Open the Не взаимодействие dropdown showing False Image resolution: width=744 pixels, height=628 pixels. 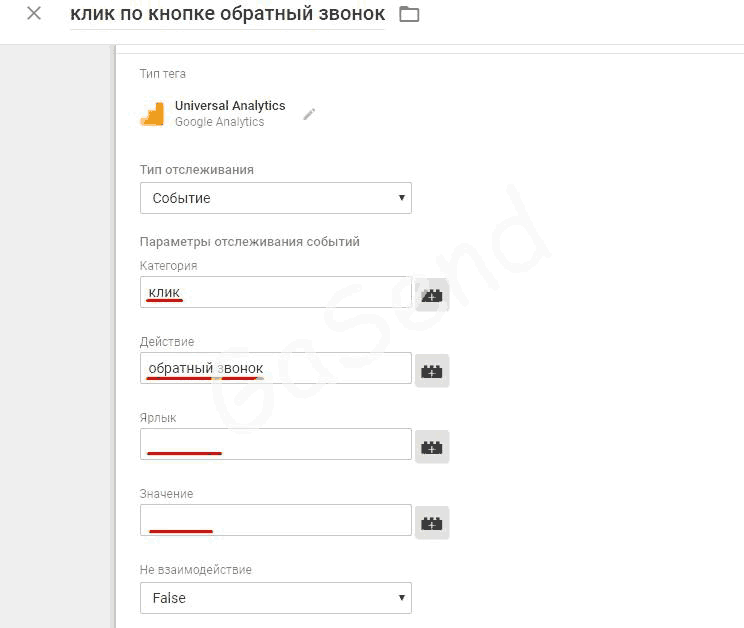pos(276,598)
